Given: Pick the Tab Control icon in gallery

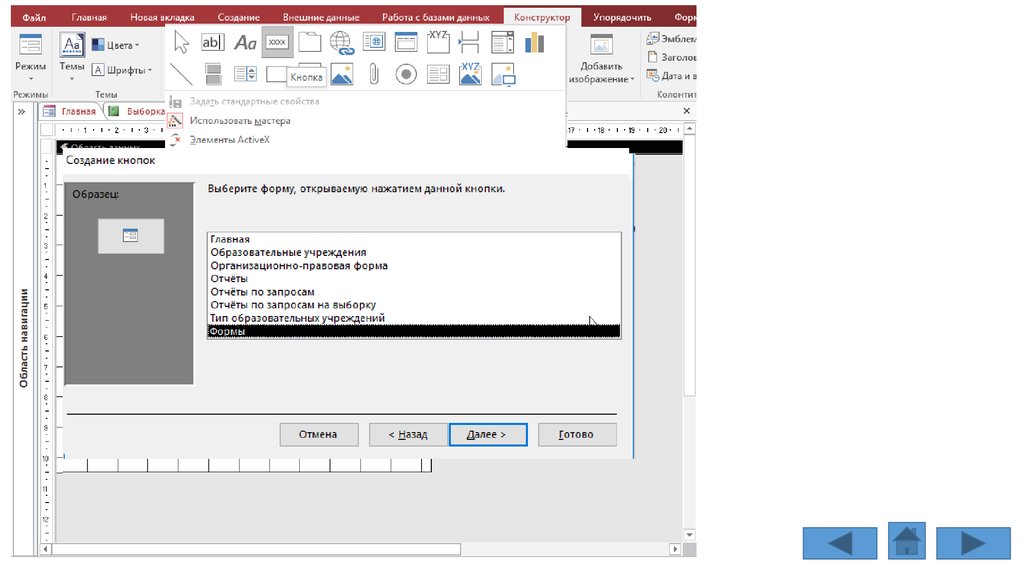Looking at the screenshot, I should click(310, 42).
